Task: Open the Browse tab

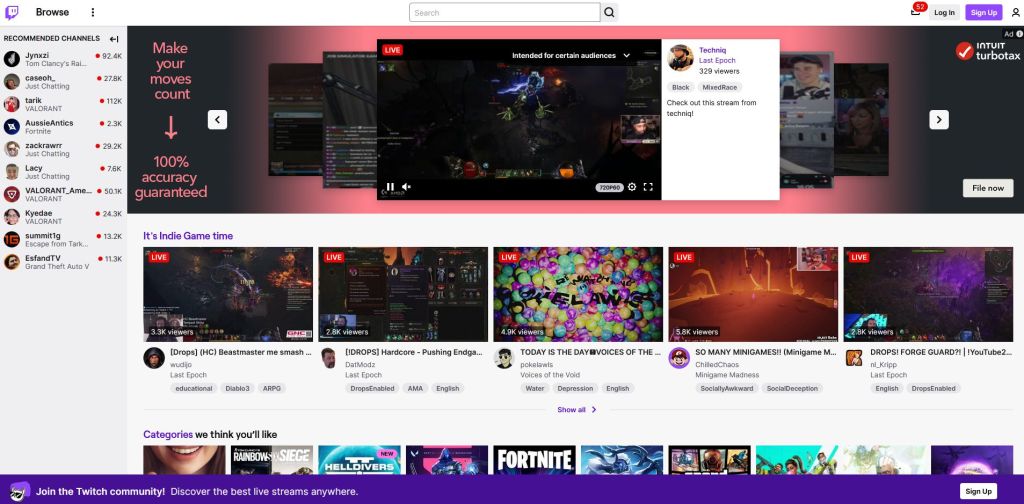Action: [x=52, y=12]
